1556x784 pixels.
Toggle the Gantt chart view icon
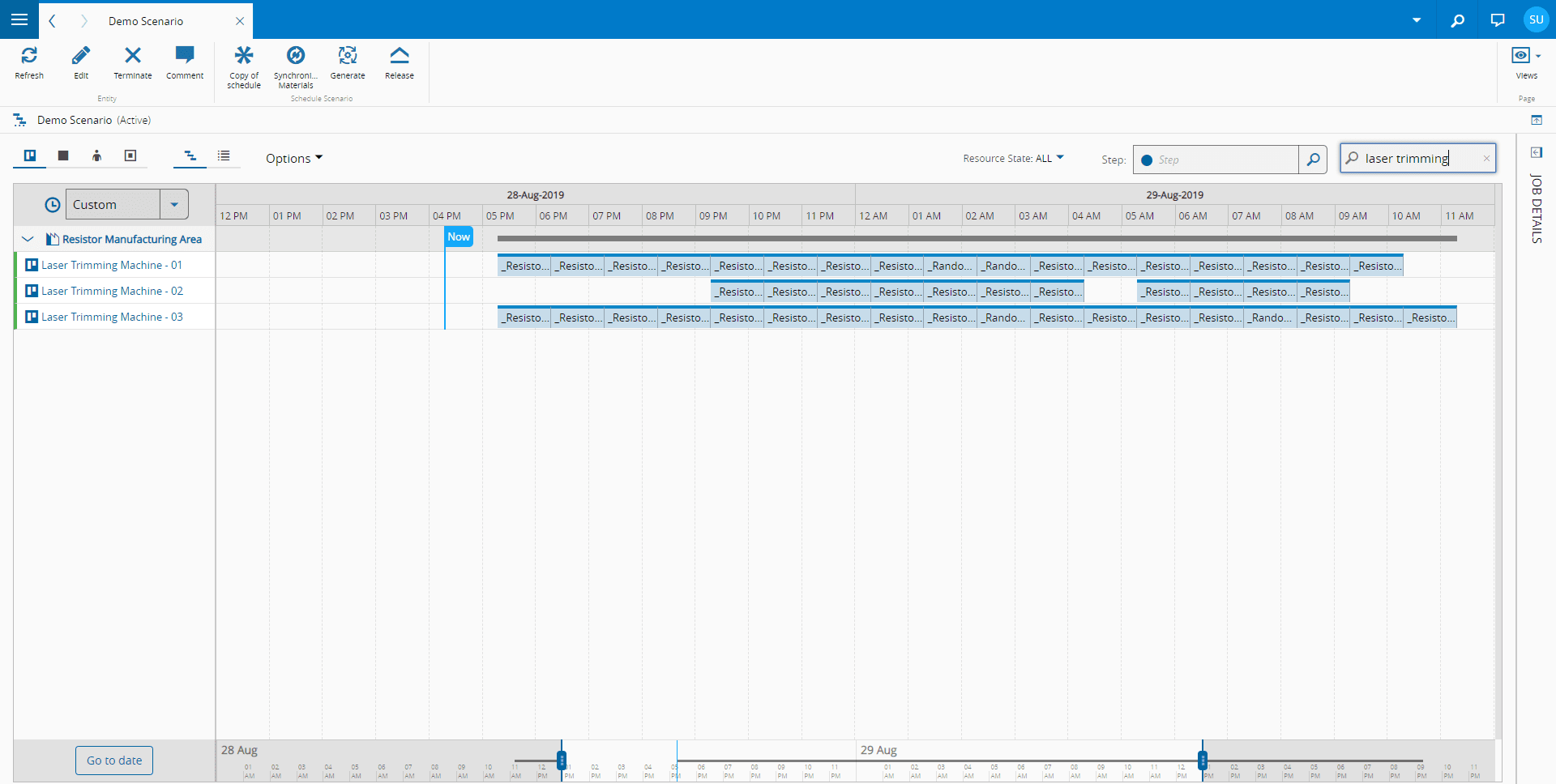pyautogui.click(x=190, y=156)
